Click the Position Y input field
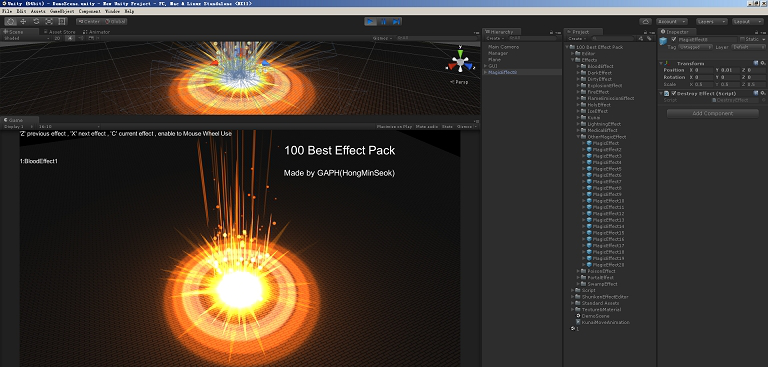 pyautogui.click(x=730, y=70)
